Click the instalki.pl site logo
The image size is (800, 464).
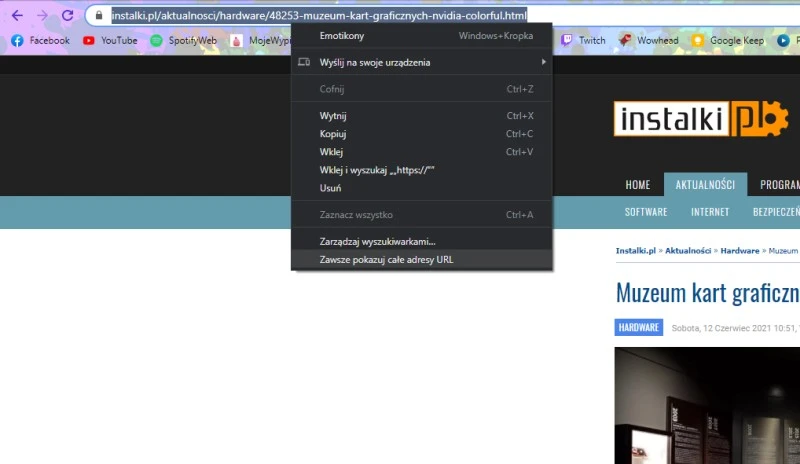click(701, 119)
